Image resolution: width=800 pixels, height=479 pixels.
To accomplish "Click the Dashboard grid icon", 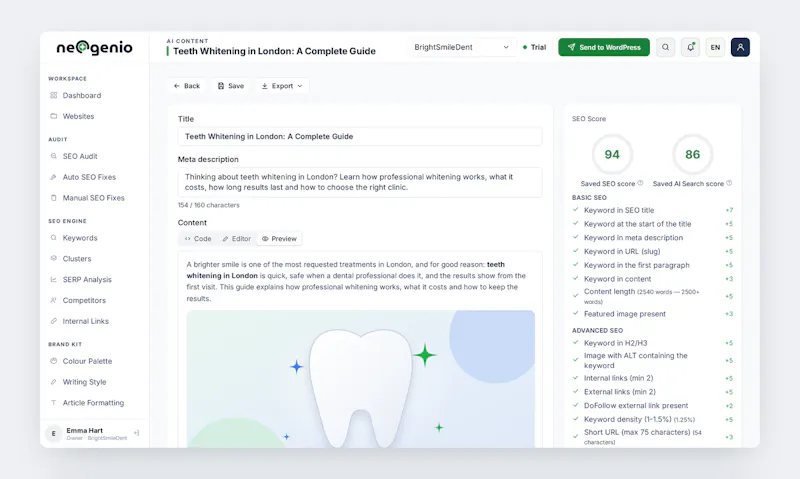I will click(54, 95).
